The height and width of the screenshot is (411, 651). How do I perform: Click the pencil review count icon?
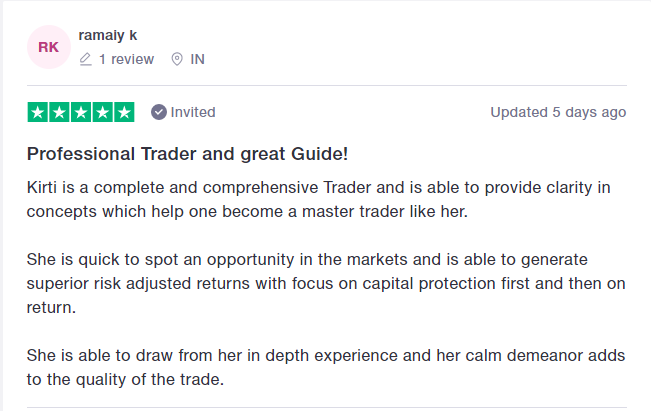[x=85, y=59]
